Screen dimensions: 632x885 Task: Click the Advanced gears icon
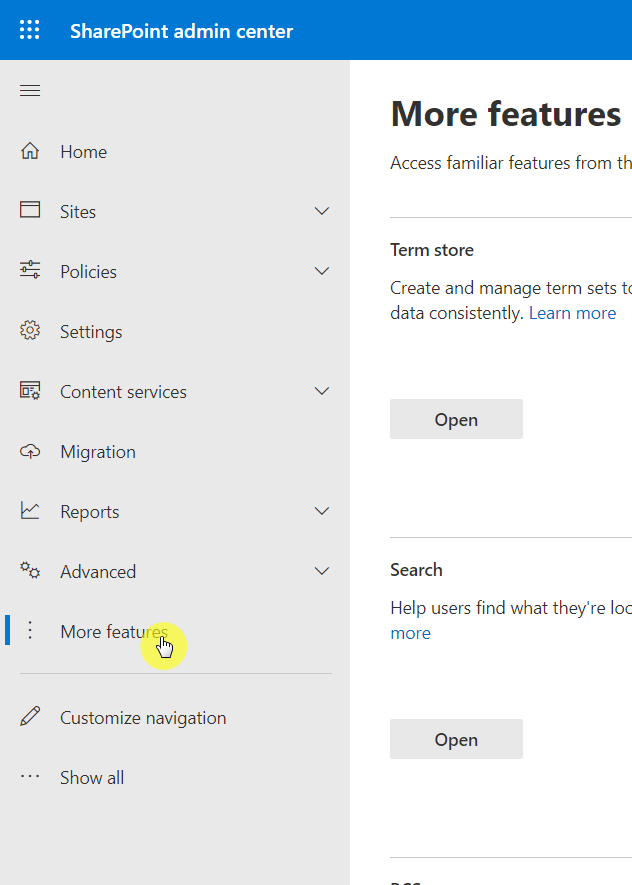30,570
